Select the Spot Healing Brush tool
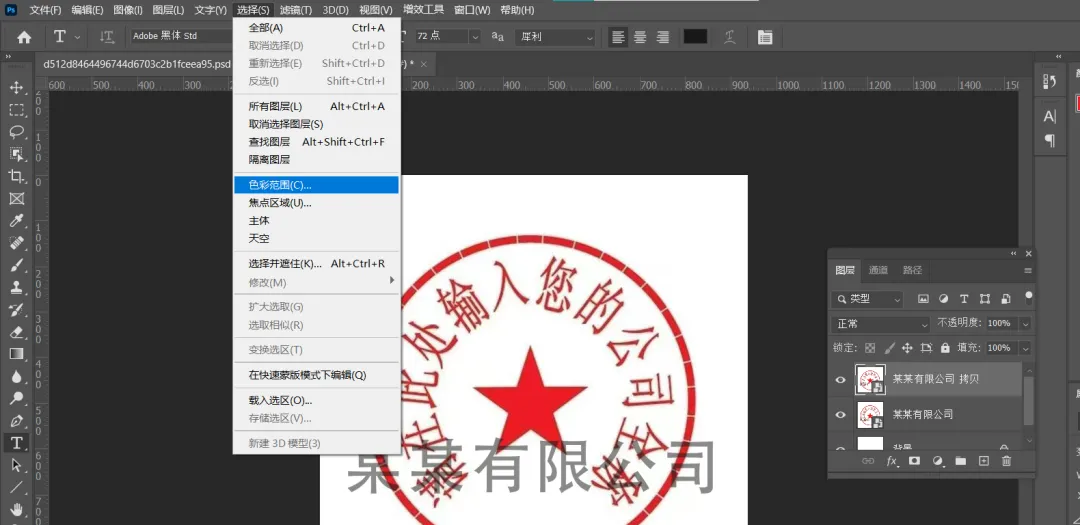 (x=17, y=243)
